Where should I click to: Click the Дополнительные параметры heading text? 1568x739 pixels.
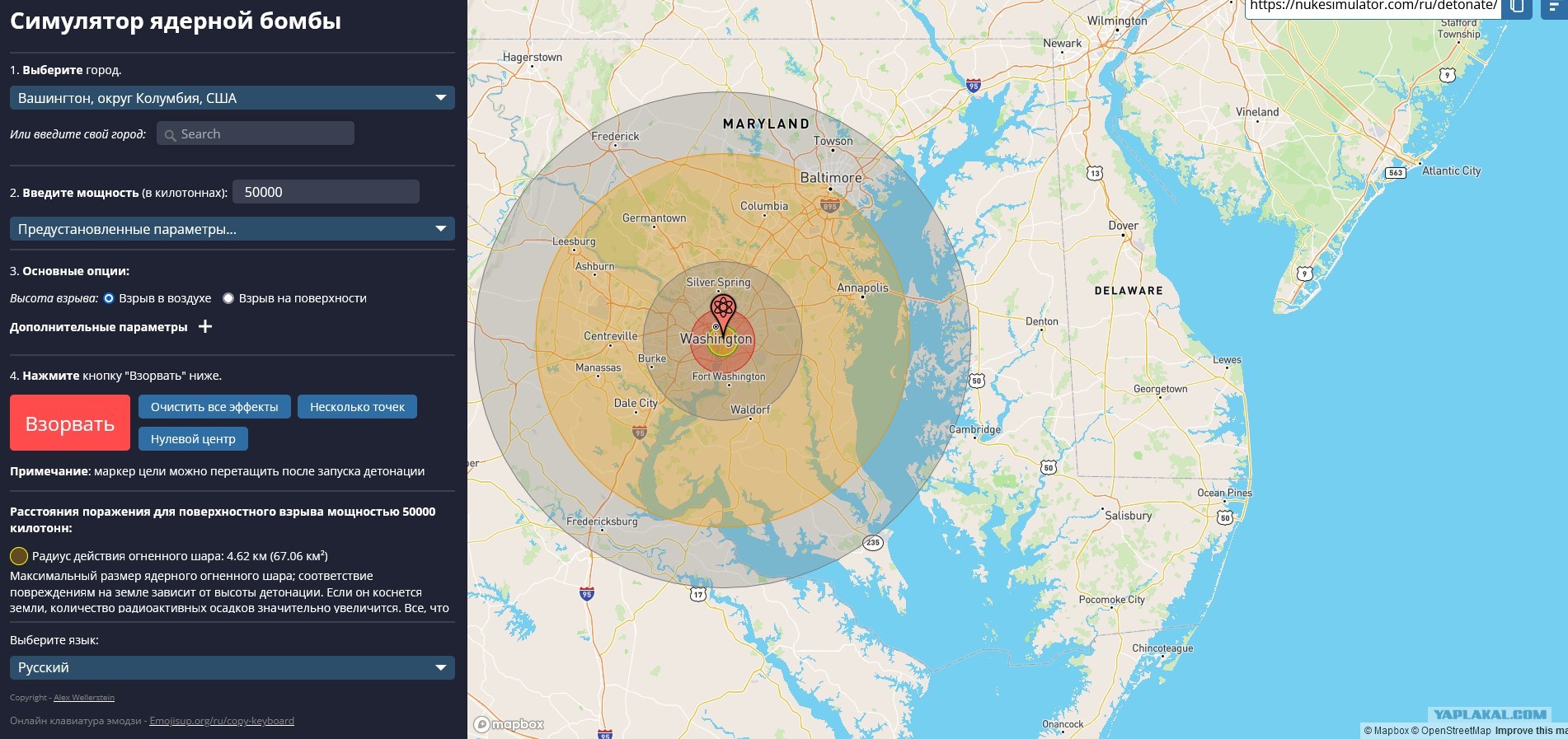click(99, 327)
